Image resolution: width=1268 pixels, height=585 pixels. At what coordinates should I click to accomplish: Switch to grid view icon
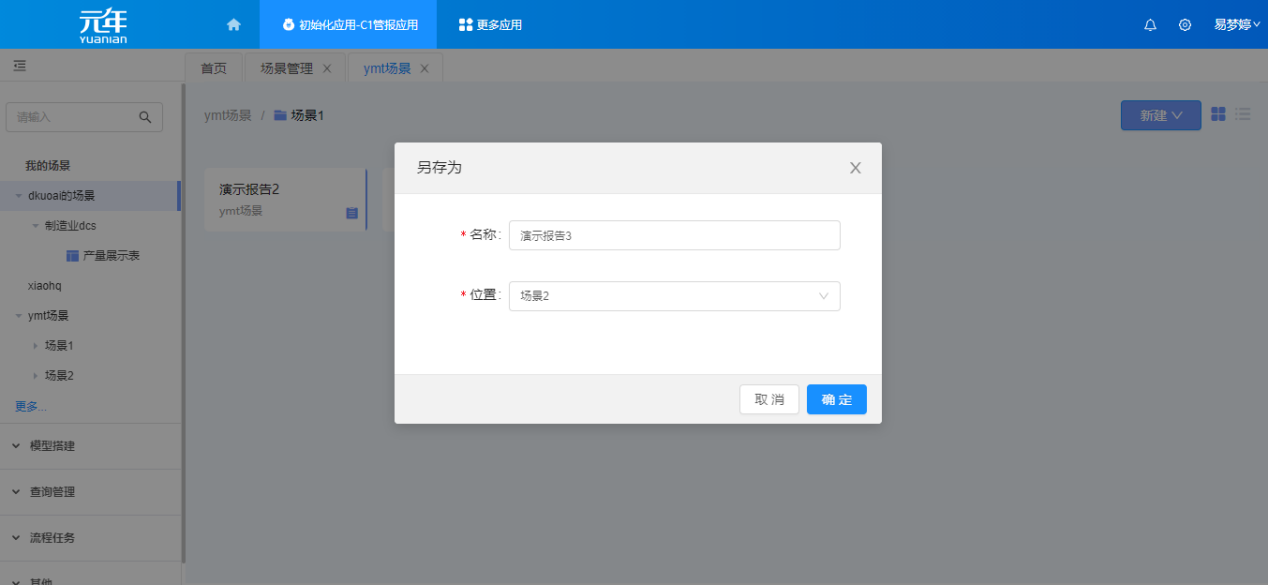[1218, 114]
